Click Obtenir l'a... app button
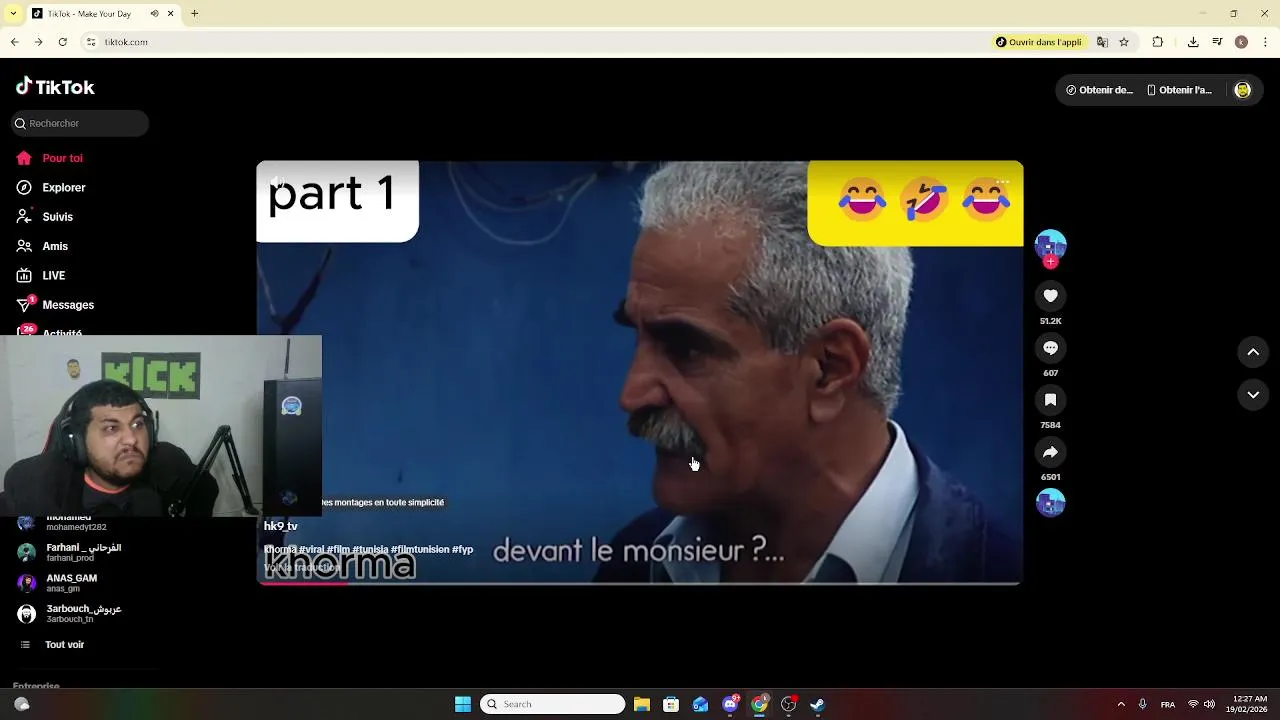The image size is (1280, 720). coord(1179,90)
